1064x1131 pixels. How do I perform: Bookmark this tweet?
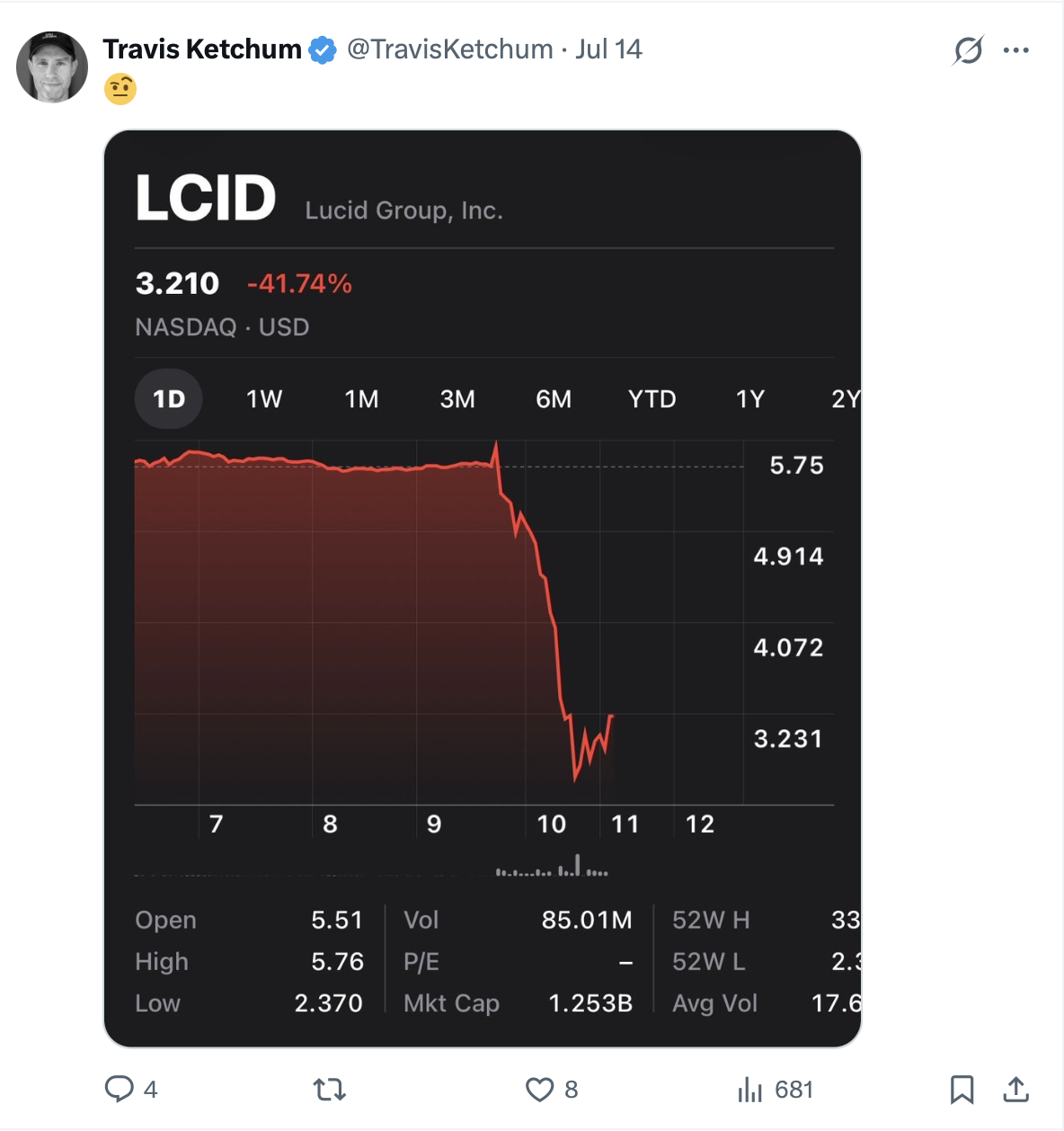[962, 1090]
